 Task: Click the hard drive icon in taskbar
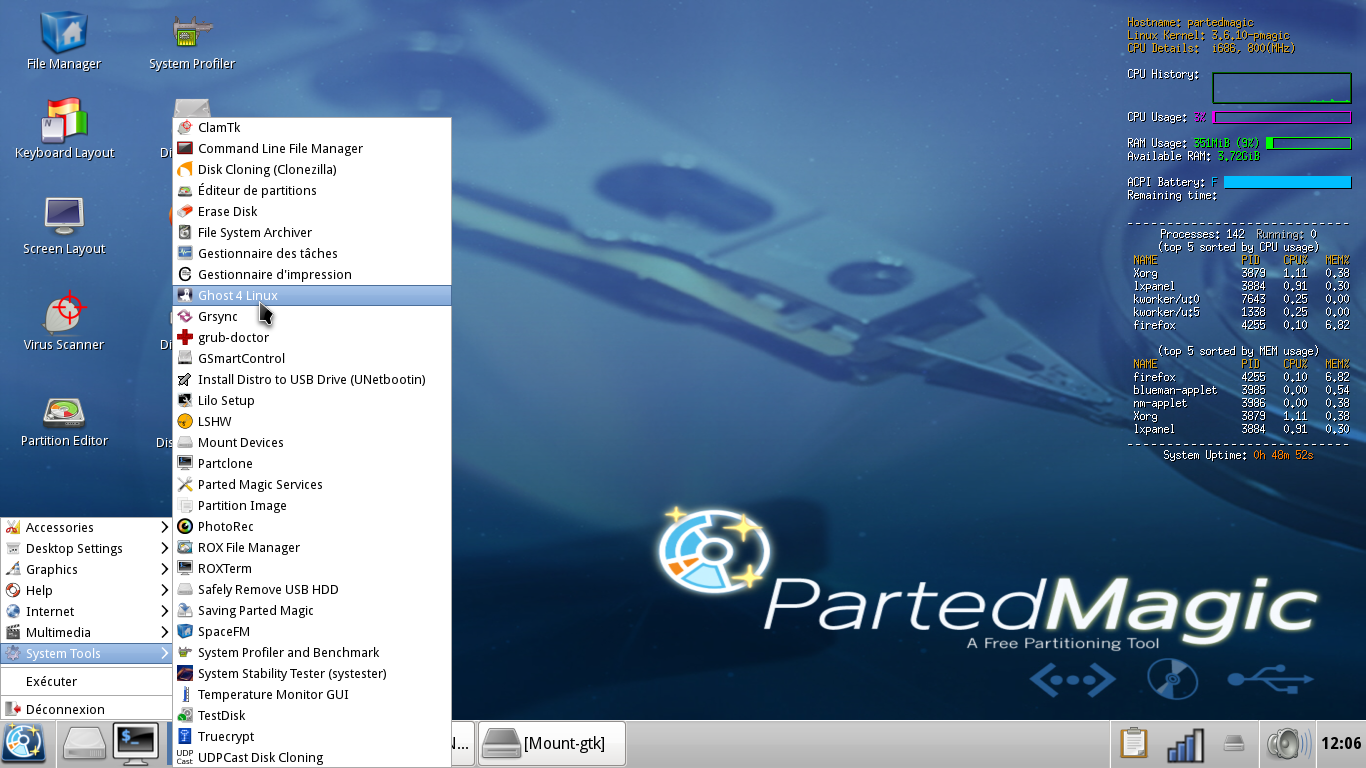83,743
